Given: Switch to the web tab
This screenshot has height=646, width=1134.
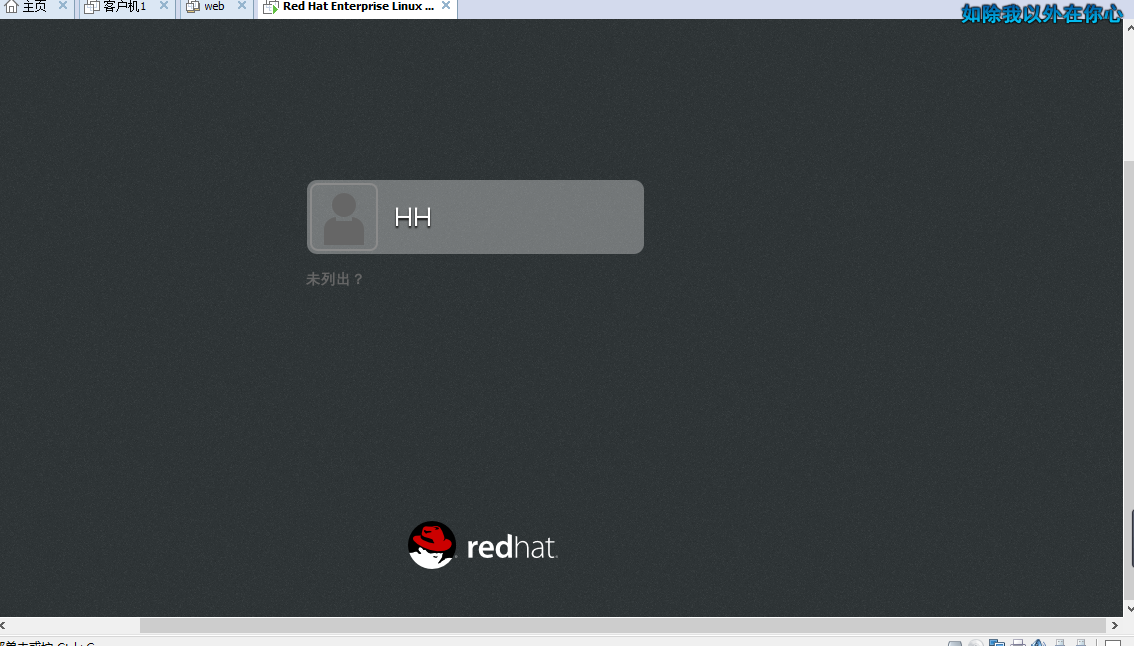Looking at the screenshot, I should (216, 7).
